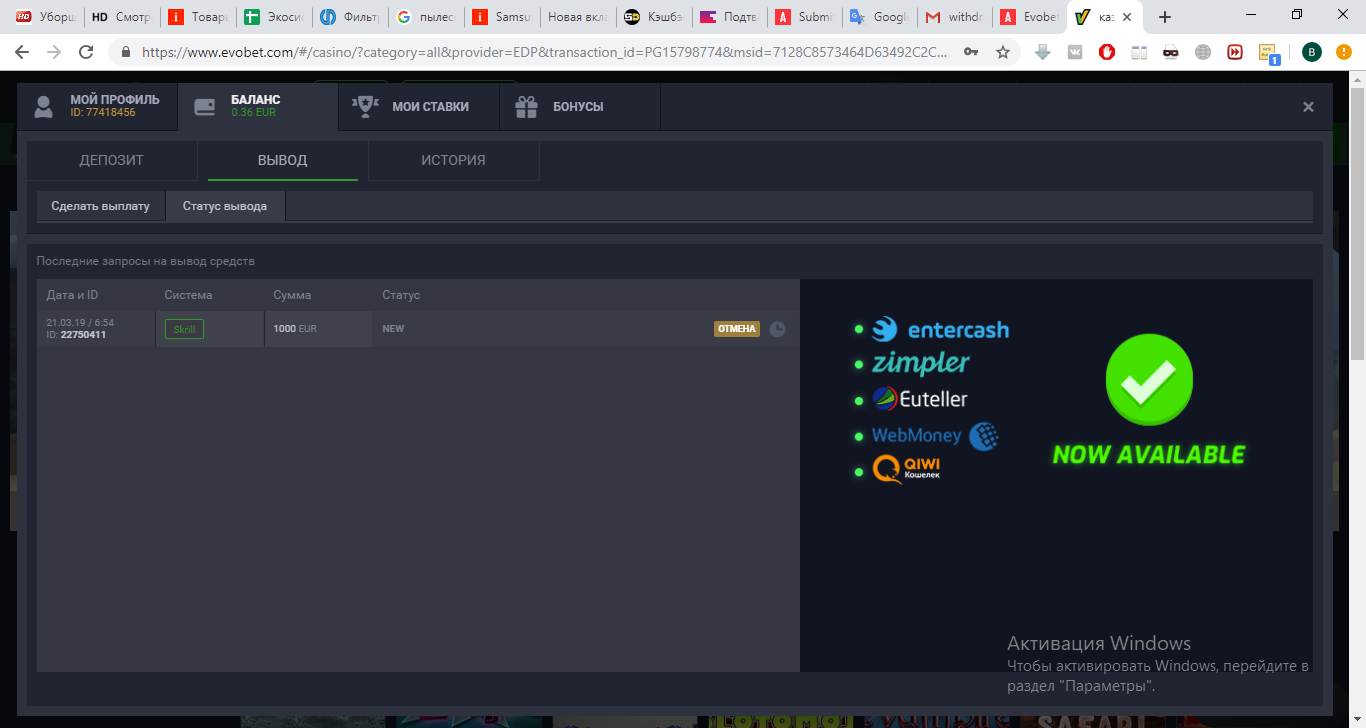The height and width of the screenshot is (728, 1366).
Task: Switch to the Депозит tab
Action: [112, 160]
